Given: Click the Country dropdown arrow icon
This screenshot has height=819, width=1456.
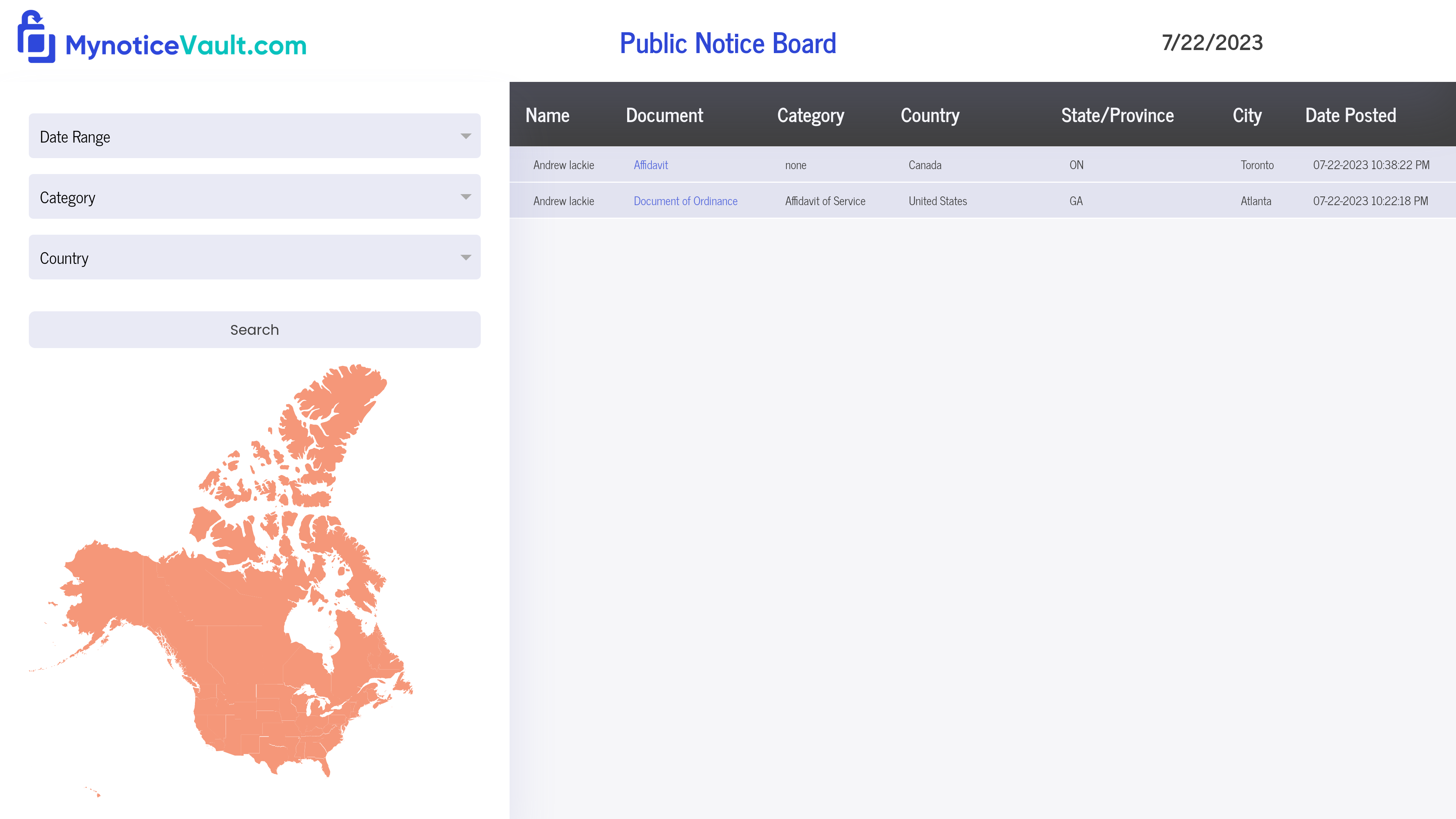Looking at the screenshot, I should (x=465, y=258).
